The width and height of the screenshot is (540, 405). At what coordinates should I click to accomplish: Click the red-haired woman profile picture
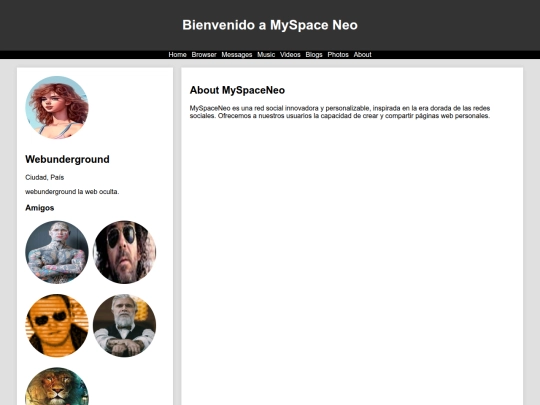(57, 107)
